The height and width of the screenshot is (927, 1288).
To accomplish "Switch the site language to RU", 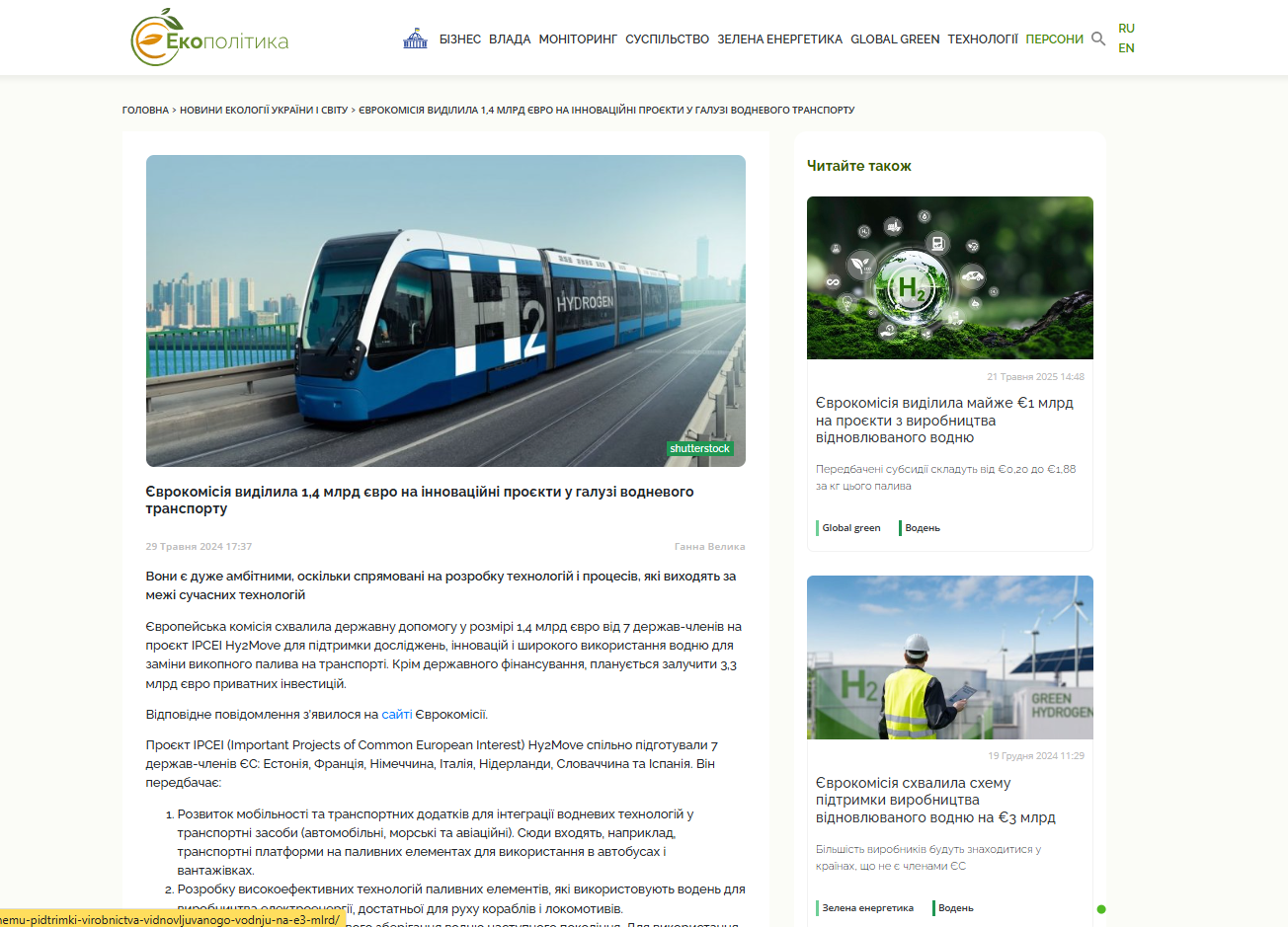I will pos(1126,29).
